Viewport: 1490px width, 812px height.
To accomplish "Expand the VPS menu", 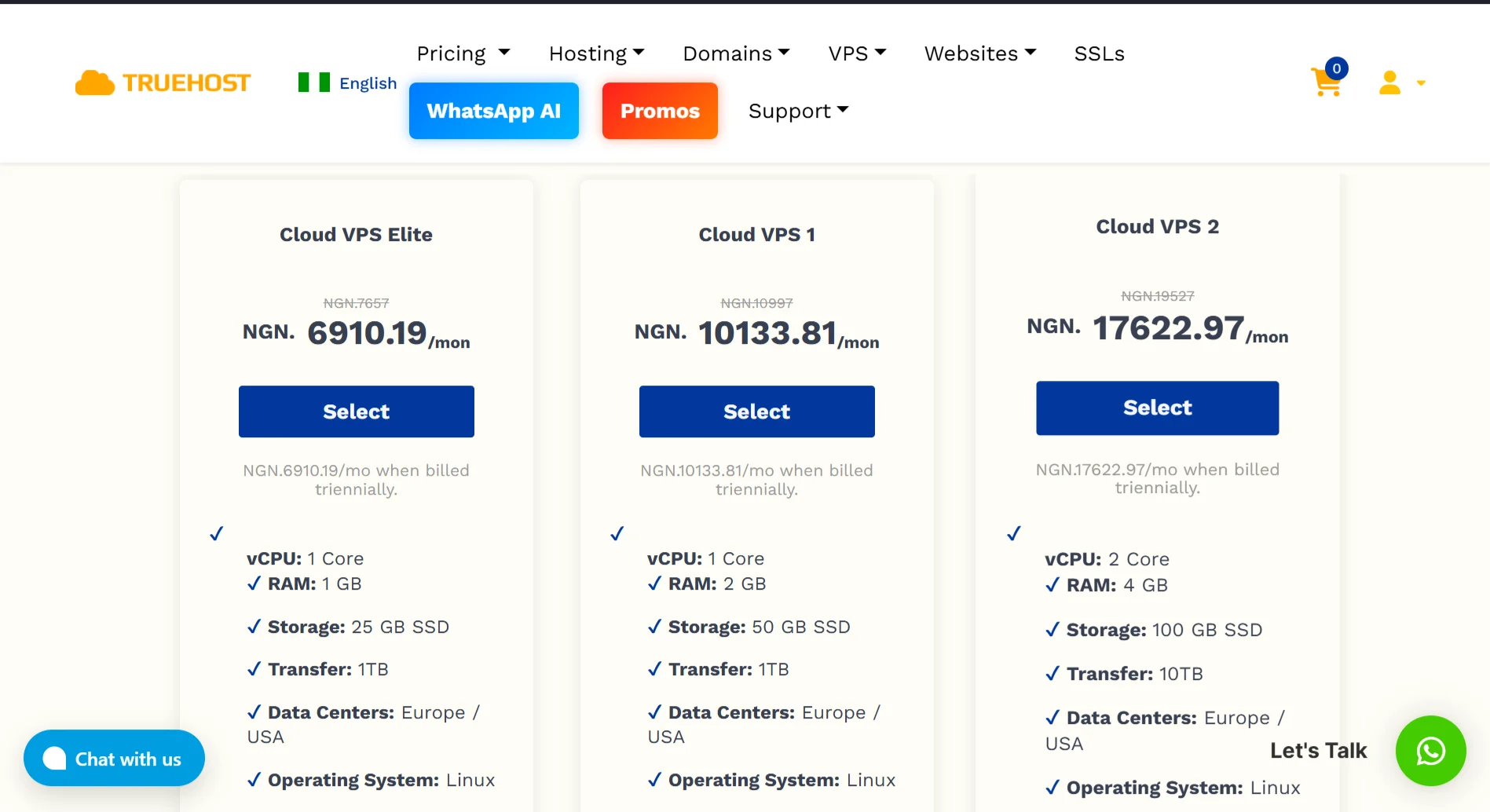I will tap(857, 53).
